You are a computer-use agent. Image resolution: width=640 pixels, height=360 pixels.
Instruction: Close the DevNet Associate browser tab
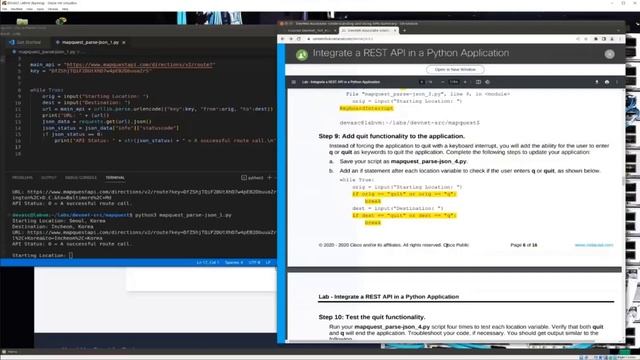coord(395,31)
